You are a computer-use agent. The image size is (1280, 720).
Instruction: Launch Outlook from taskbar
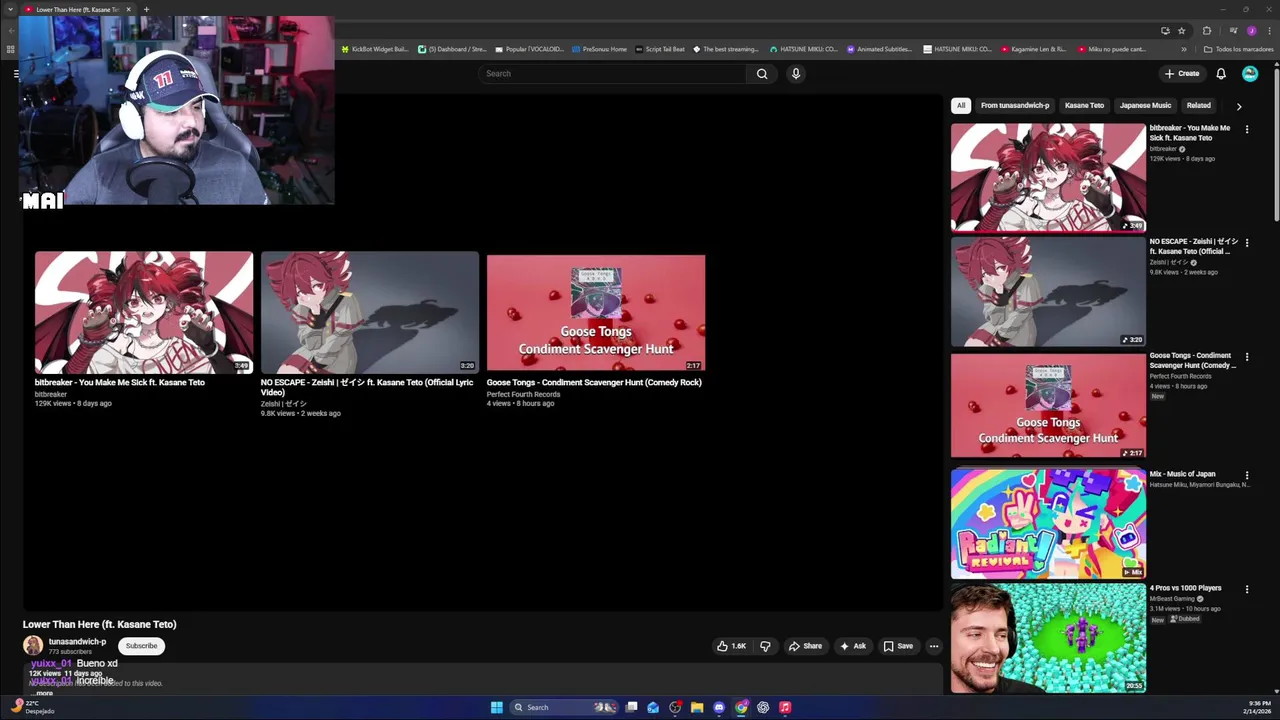[653, 707]
